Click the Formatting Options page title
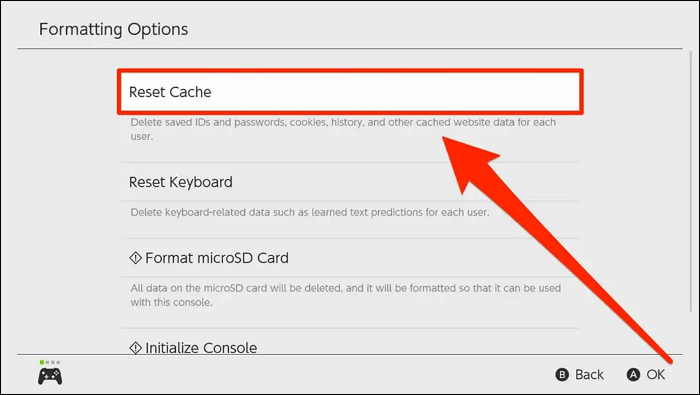Viewport: 700px width, 395px height. click(x=113, y=29)
